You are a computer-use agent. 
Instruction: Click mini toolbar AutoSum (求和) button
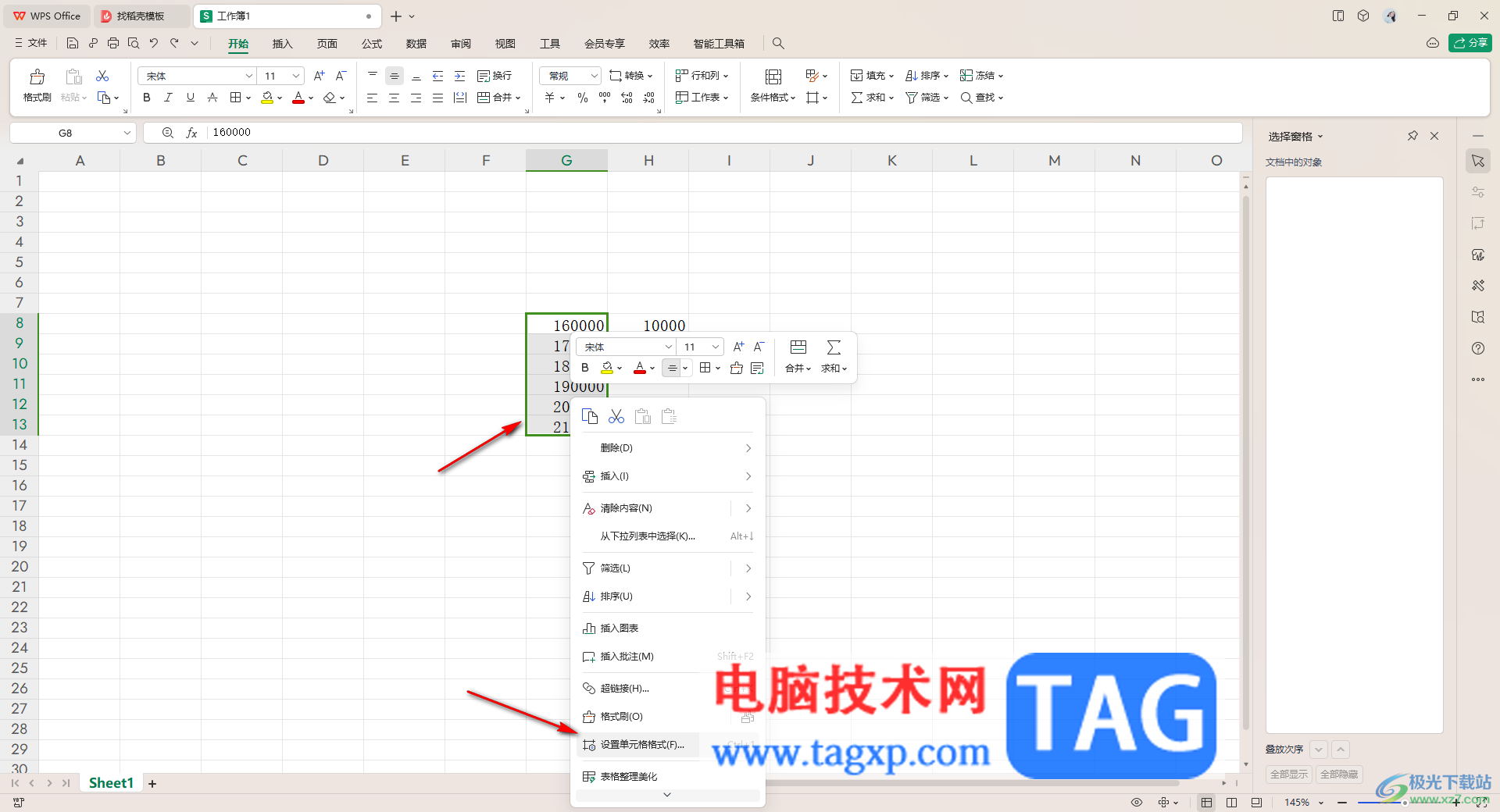coord(834,357)
